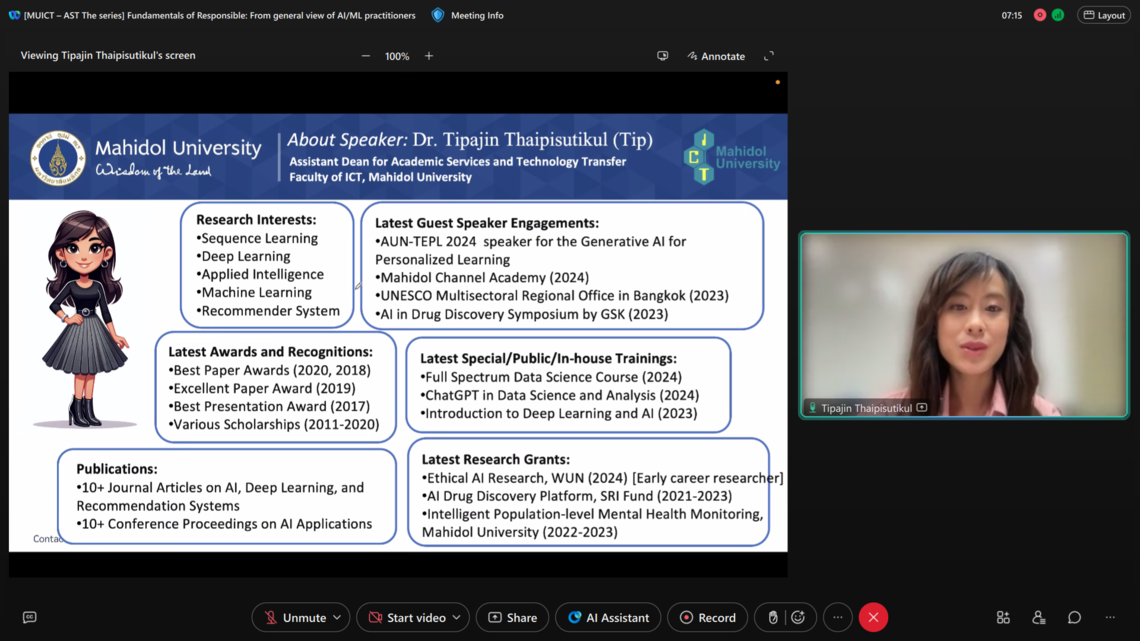1140x641 pixels.
Task: Open Meeting Info
Action: (468, 15)
